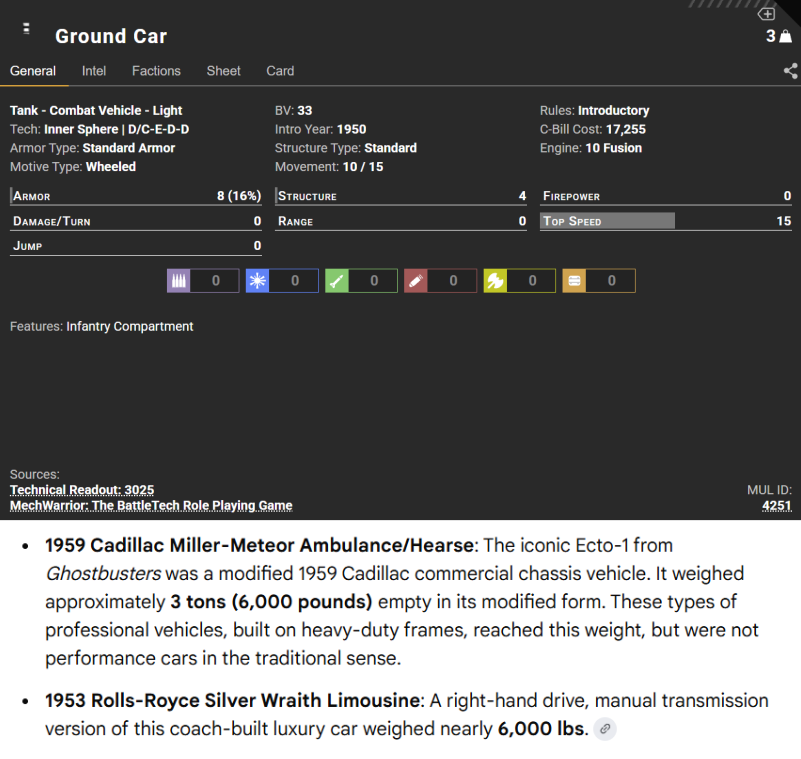Click the '1959 Cadillac Miller-Meteor Ambulance/Hearse' heading
The width and height of the screenshot is (801, 759).
(x=260, y=545)
